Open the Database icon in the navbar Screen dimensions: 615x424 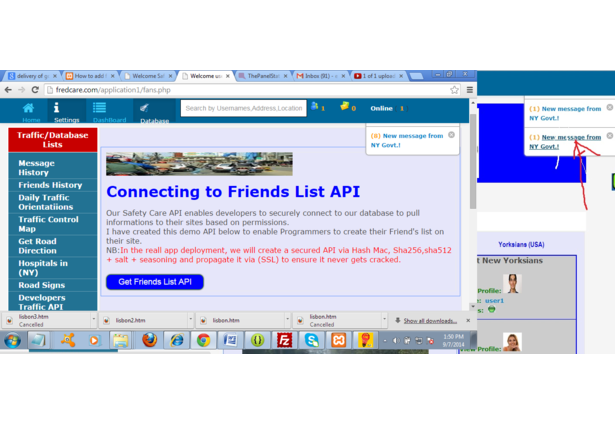pos(144,107)
